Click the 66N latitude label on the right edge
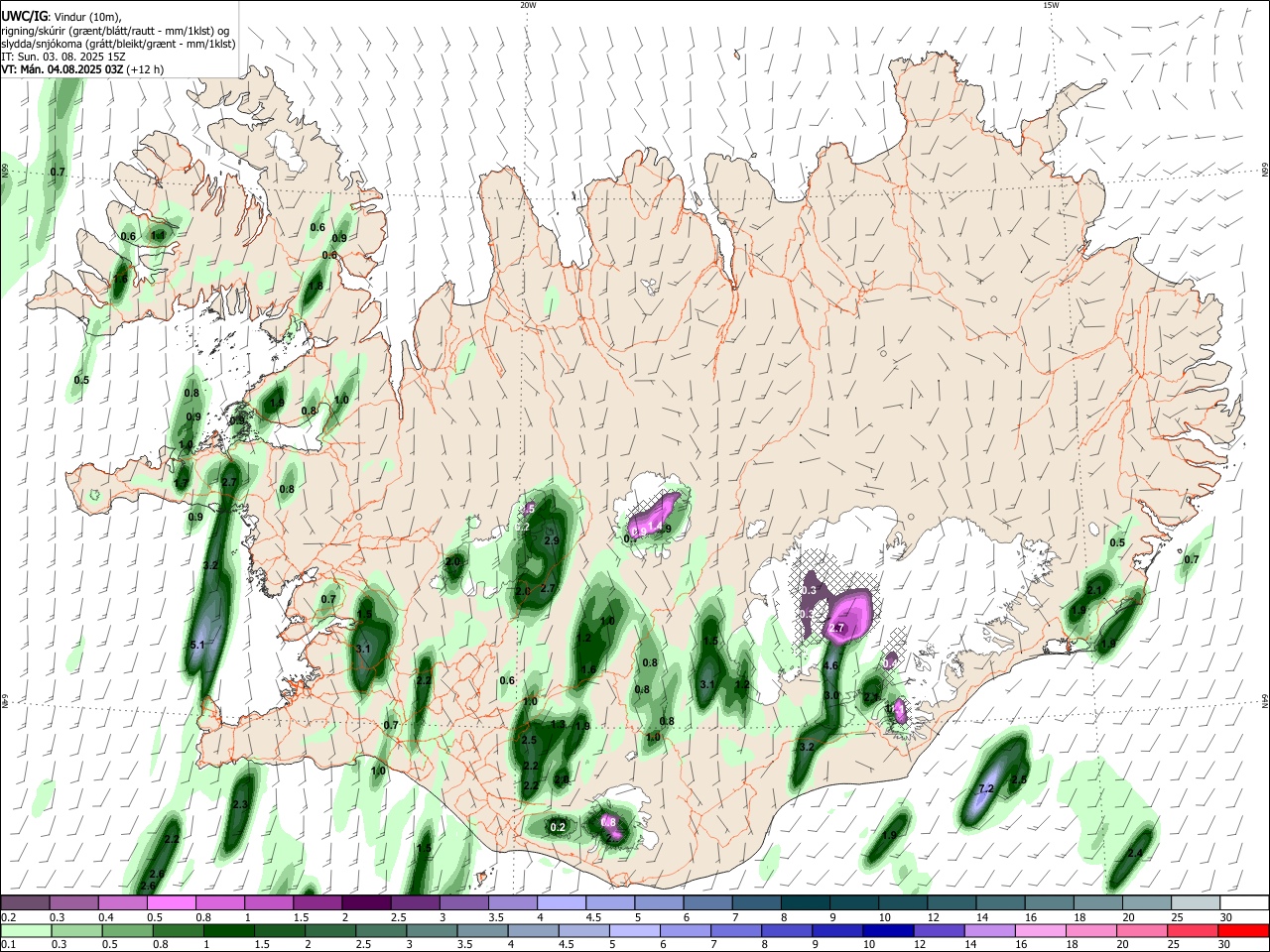The image size is (1270, 952). click(x=1265, y=172)
